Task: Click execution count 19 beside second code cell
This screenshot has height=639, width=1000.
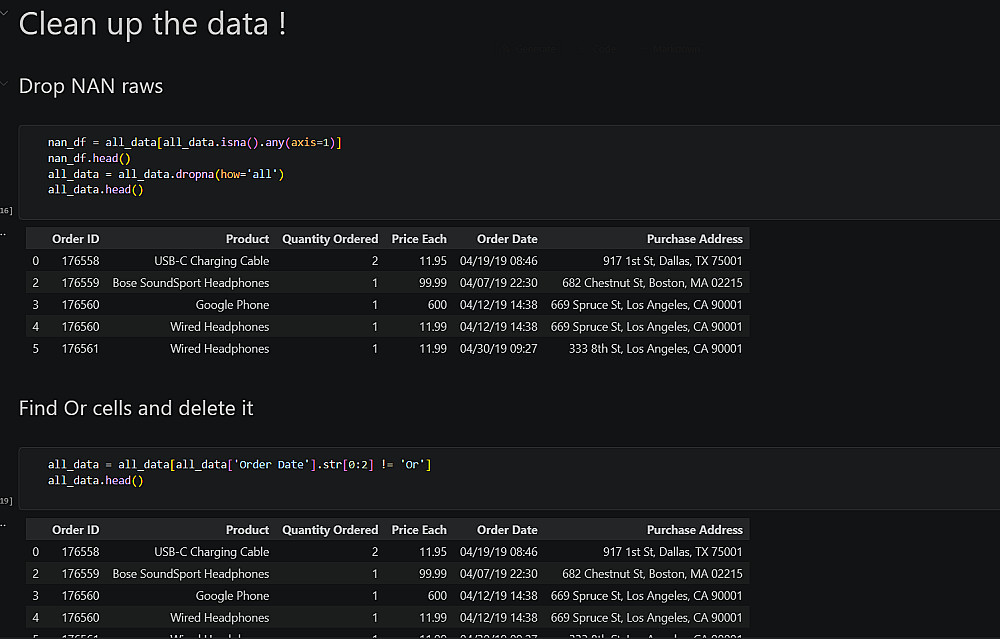Action: [x=6, y=500]
